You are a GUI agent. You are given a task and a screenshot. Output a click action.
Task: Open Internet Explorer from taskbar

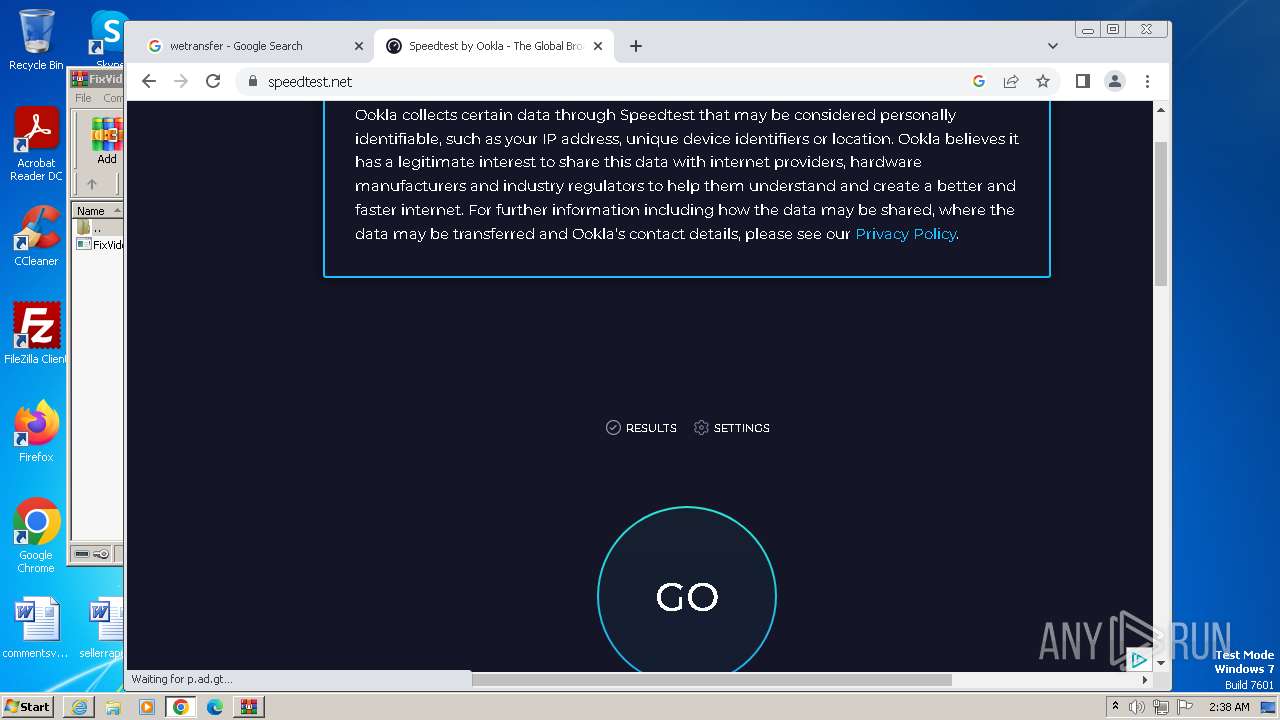79,707
